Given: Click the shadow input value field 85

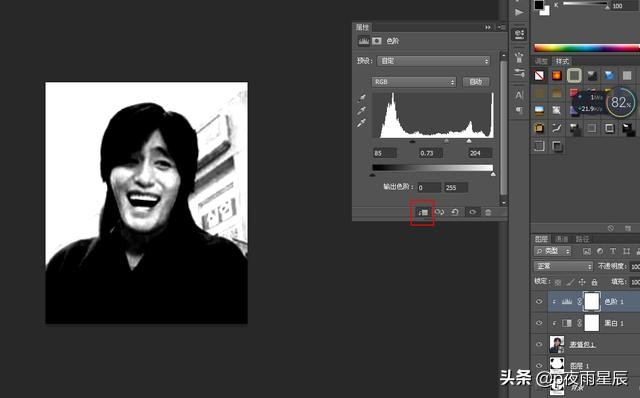Looking at the screenshot, I should click(384, 153).
